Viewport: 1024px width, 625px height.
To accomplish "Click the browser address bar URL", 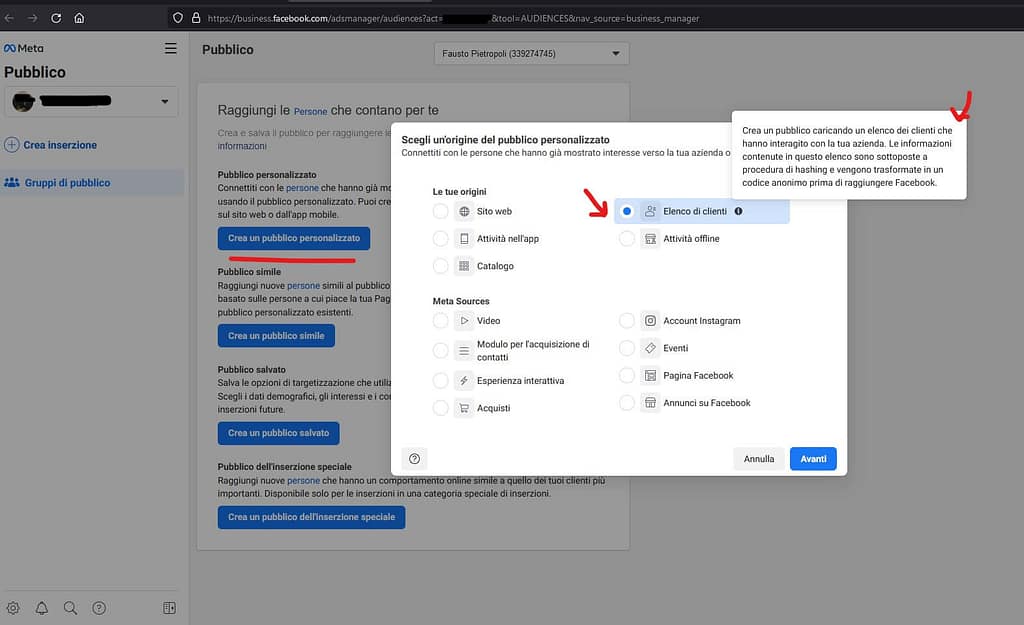I will (x=453, y=18).
